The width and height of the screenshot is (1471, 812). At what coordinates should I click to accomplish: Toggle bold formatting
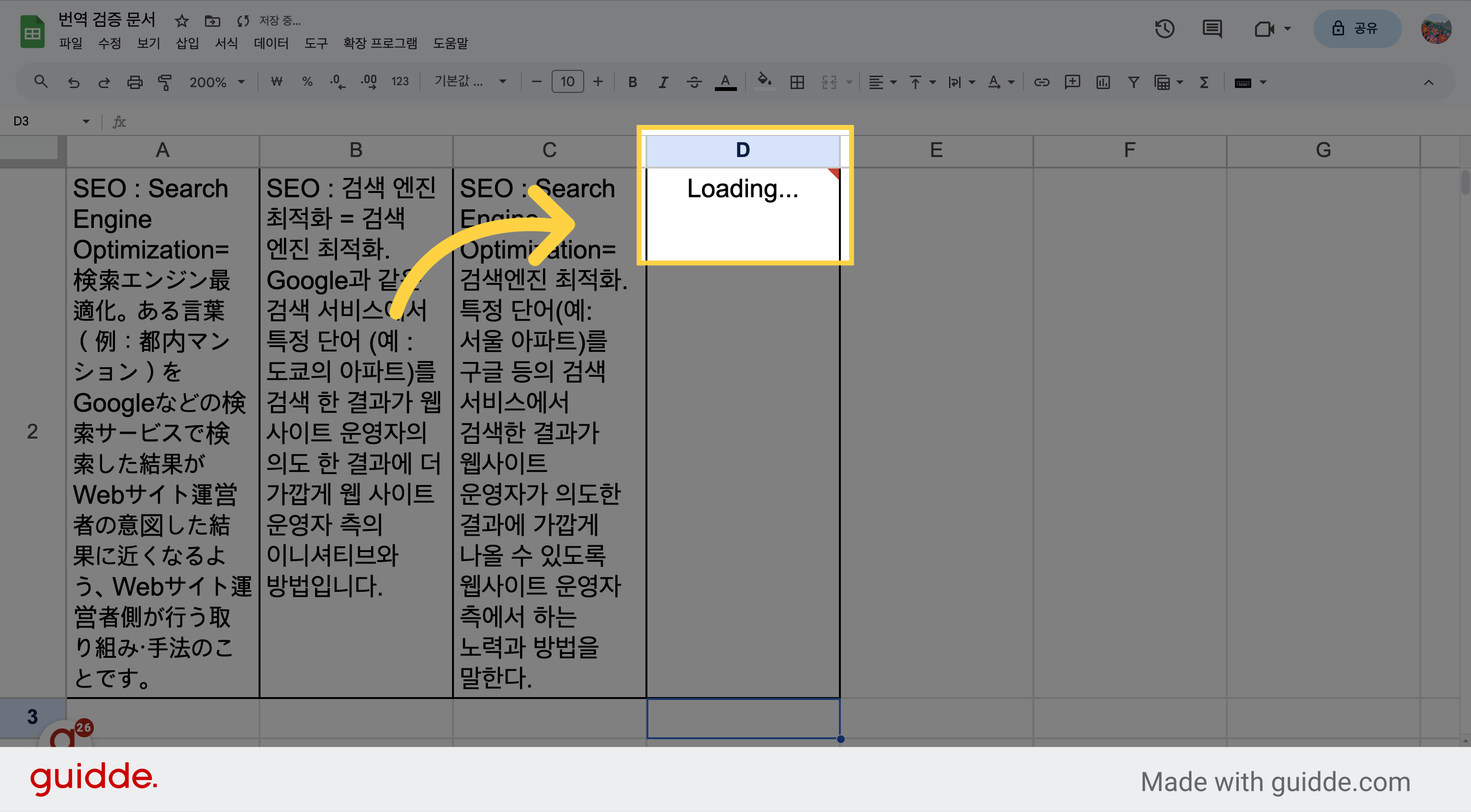[632, 82]
